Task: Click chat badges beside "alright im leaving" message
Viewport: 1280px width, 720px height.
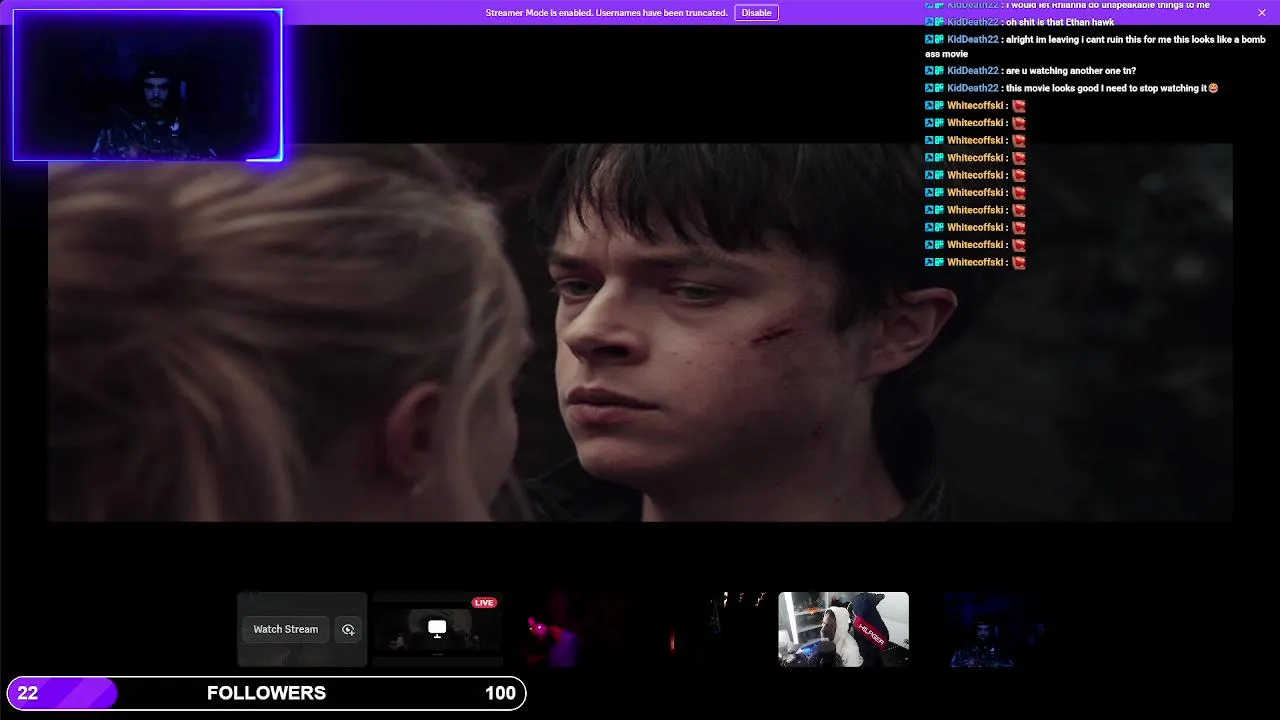Action: [x=934, y=39]
